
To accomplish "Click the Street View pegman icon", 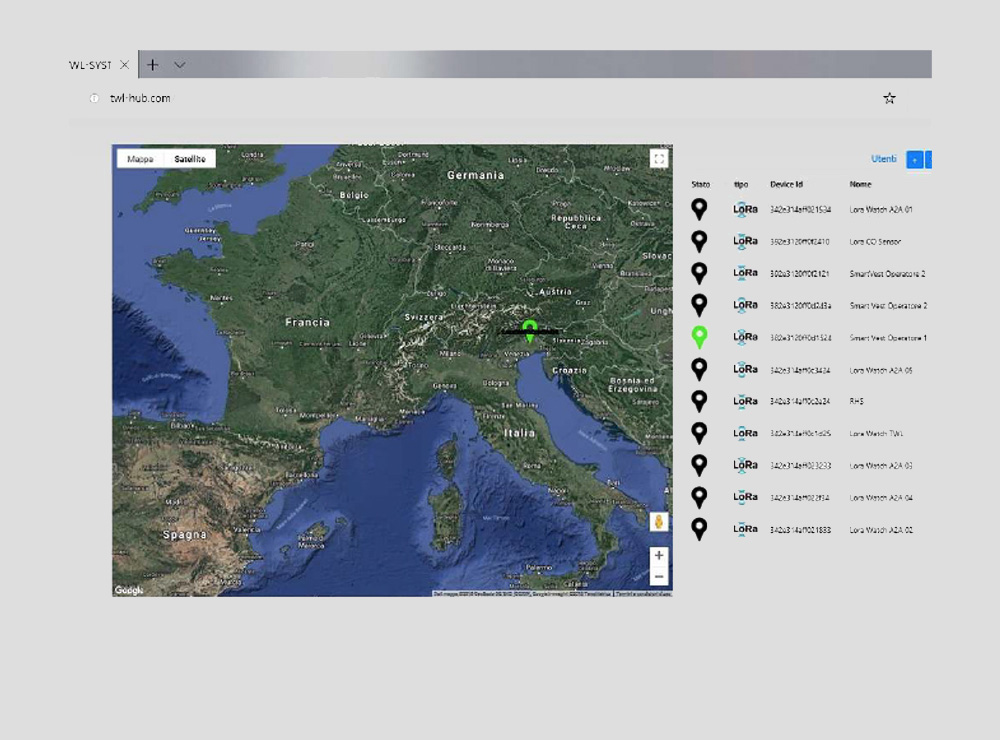I will pyautogui.click(x=659, y=522).
